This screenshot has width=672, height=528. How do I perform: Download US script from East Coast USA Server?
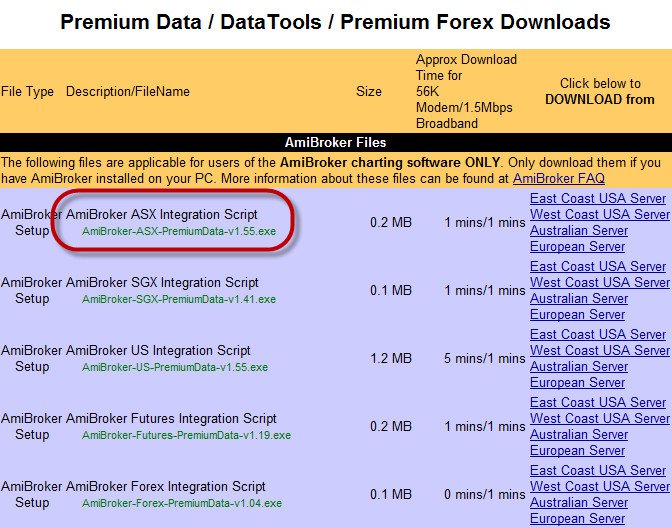tap(598, 334)
